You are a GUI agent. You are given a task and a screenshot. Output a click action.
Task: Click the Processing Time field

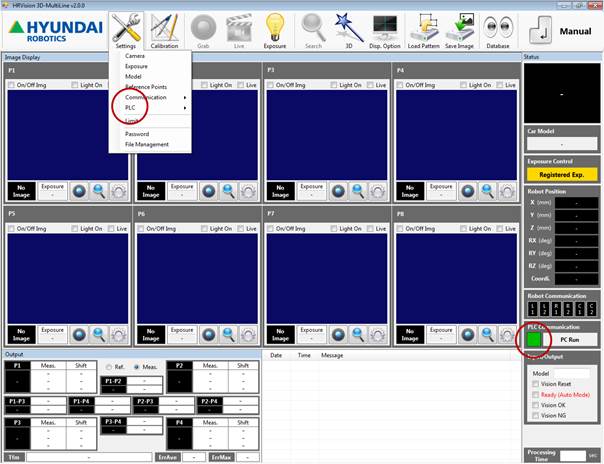[x=572, y=456]
